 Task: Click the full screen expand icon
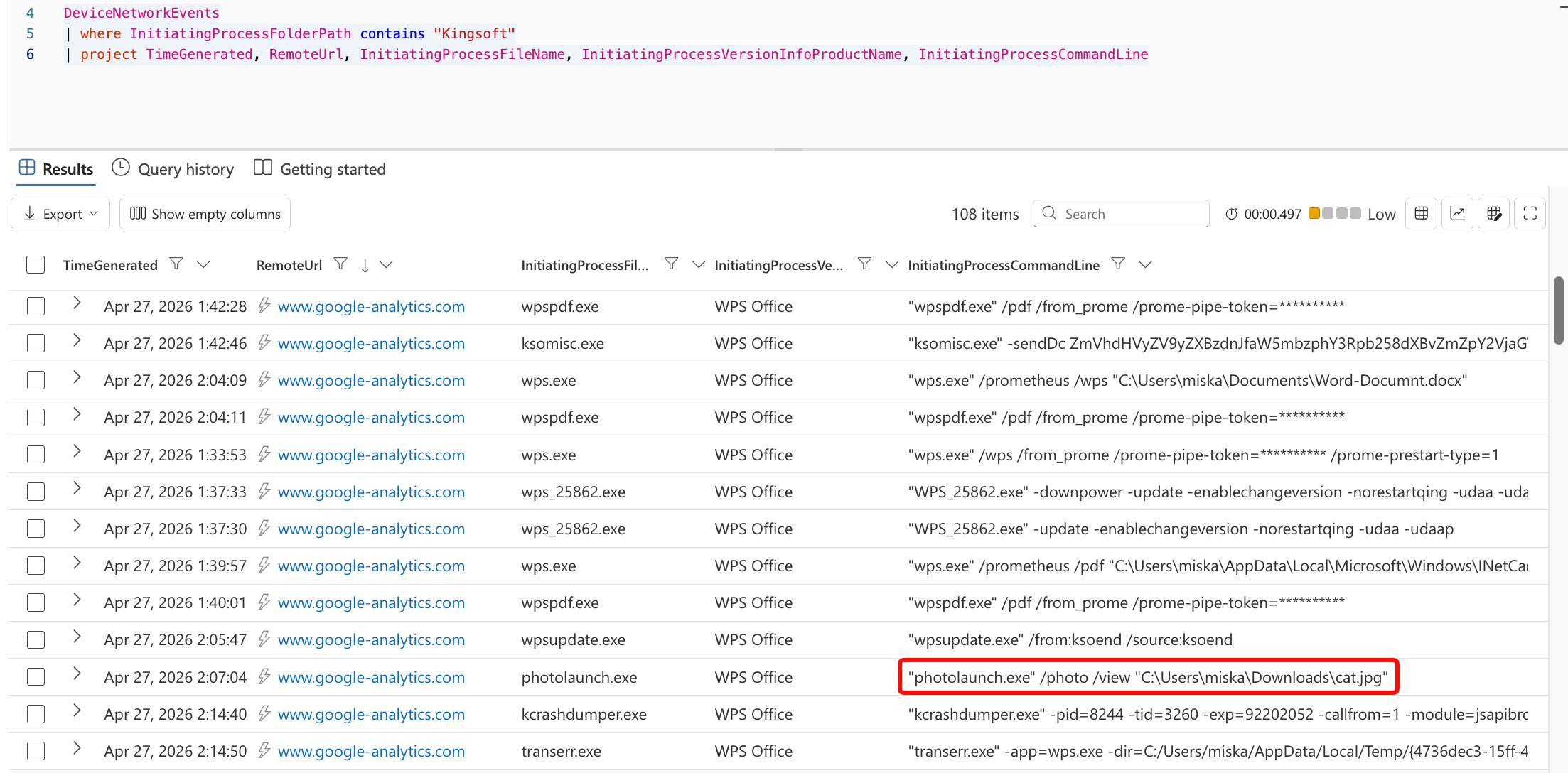[1530, 214]
